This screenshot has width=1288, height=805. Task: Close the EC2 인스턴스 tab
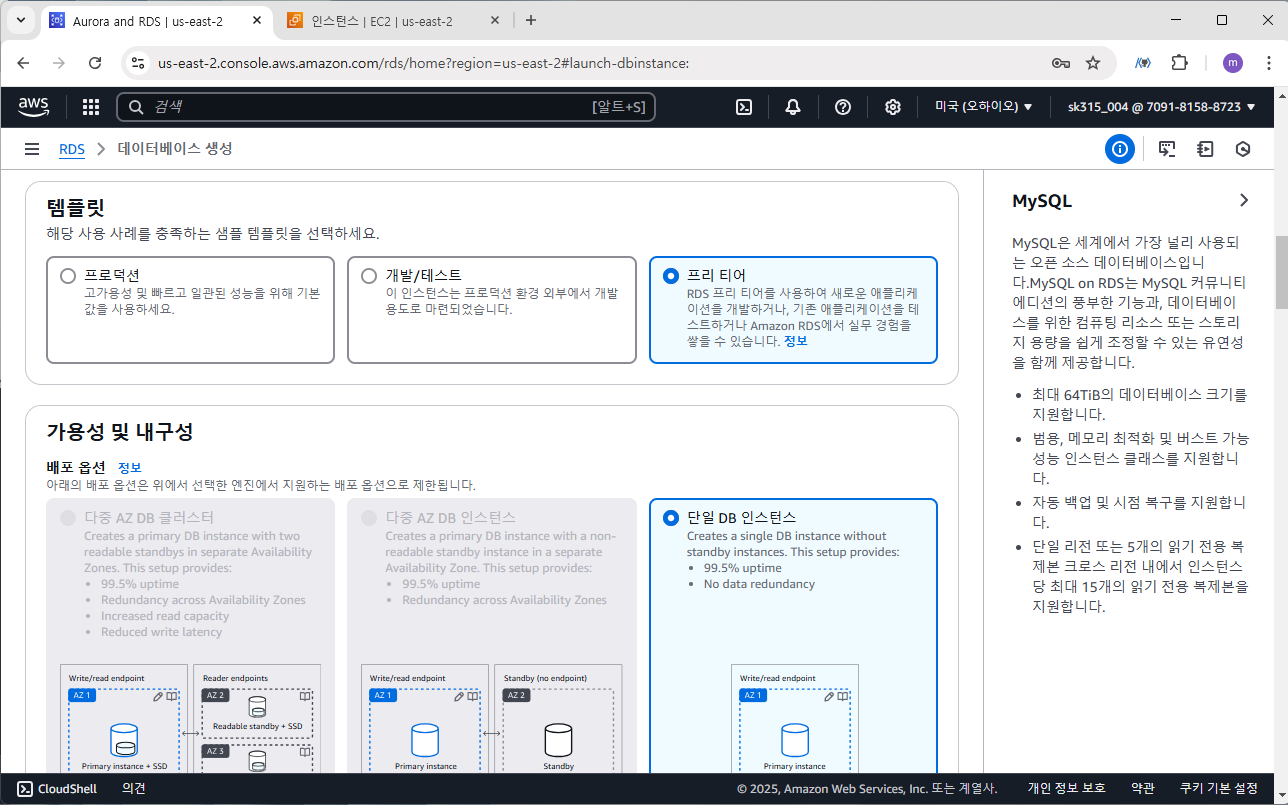click(x=497, y=21)
